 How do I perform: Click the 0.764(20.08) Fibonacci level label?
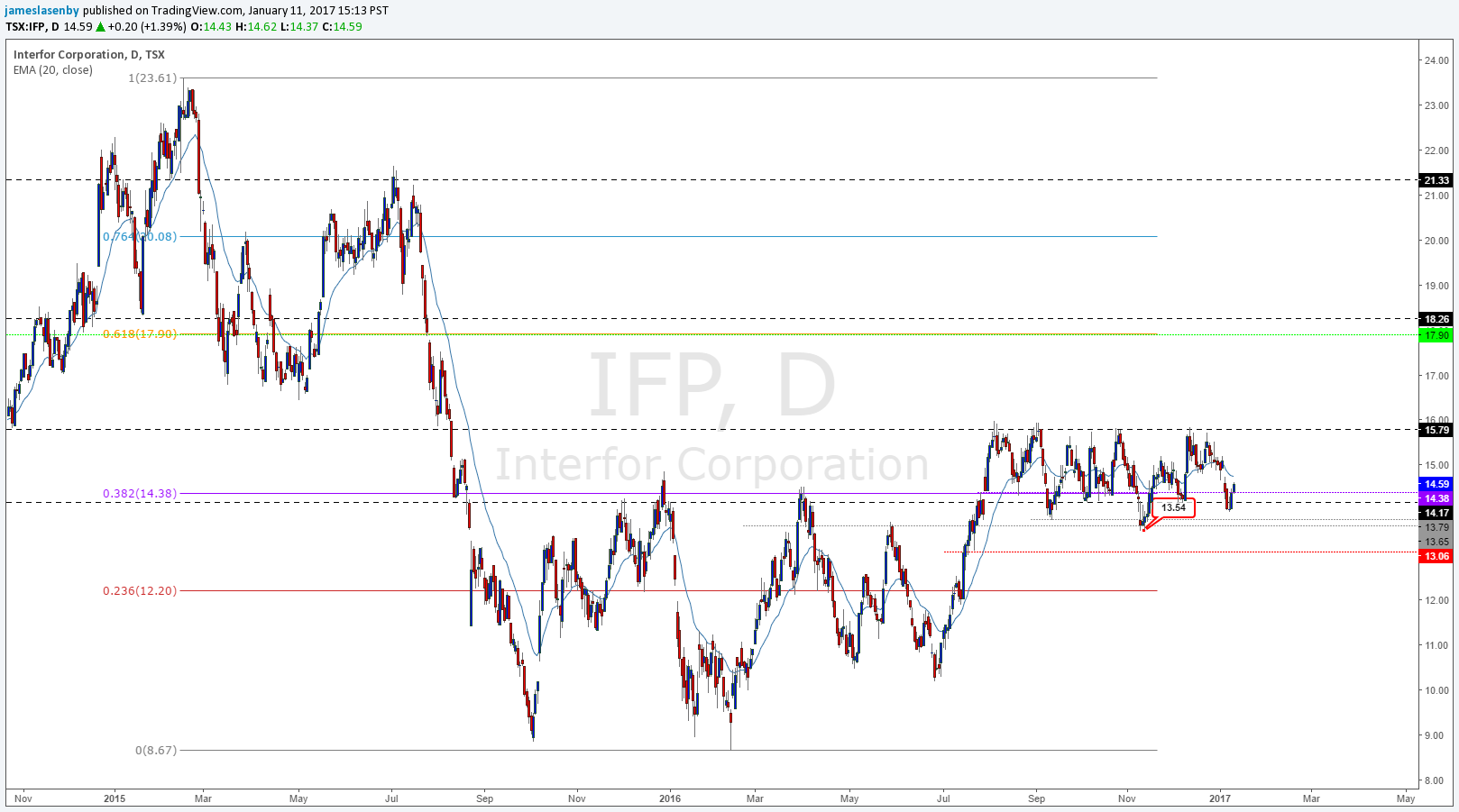tap(140, 237)
